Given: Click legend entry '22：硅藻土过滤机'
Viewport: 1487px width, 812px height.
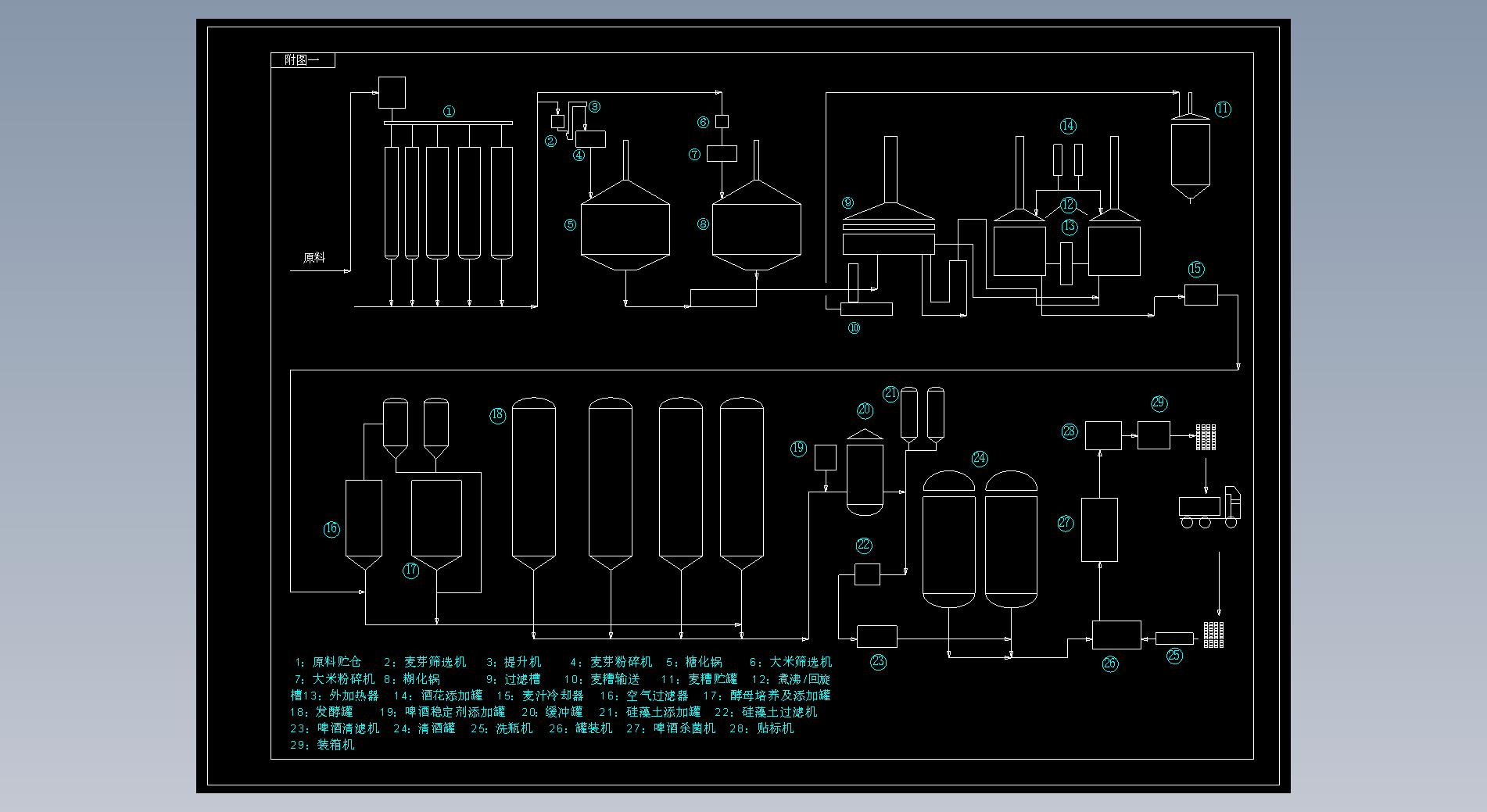Looking at the screenshot, I should coord(766,712).
